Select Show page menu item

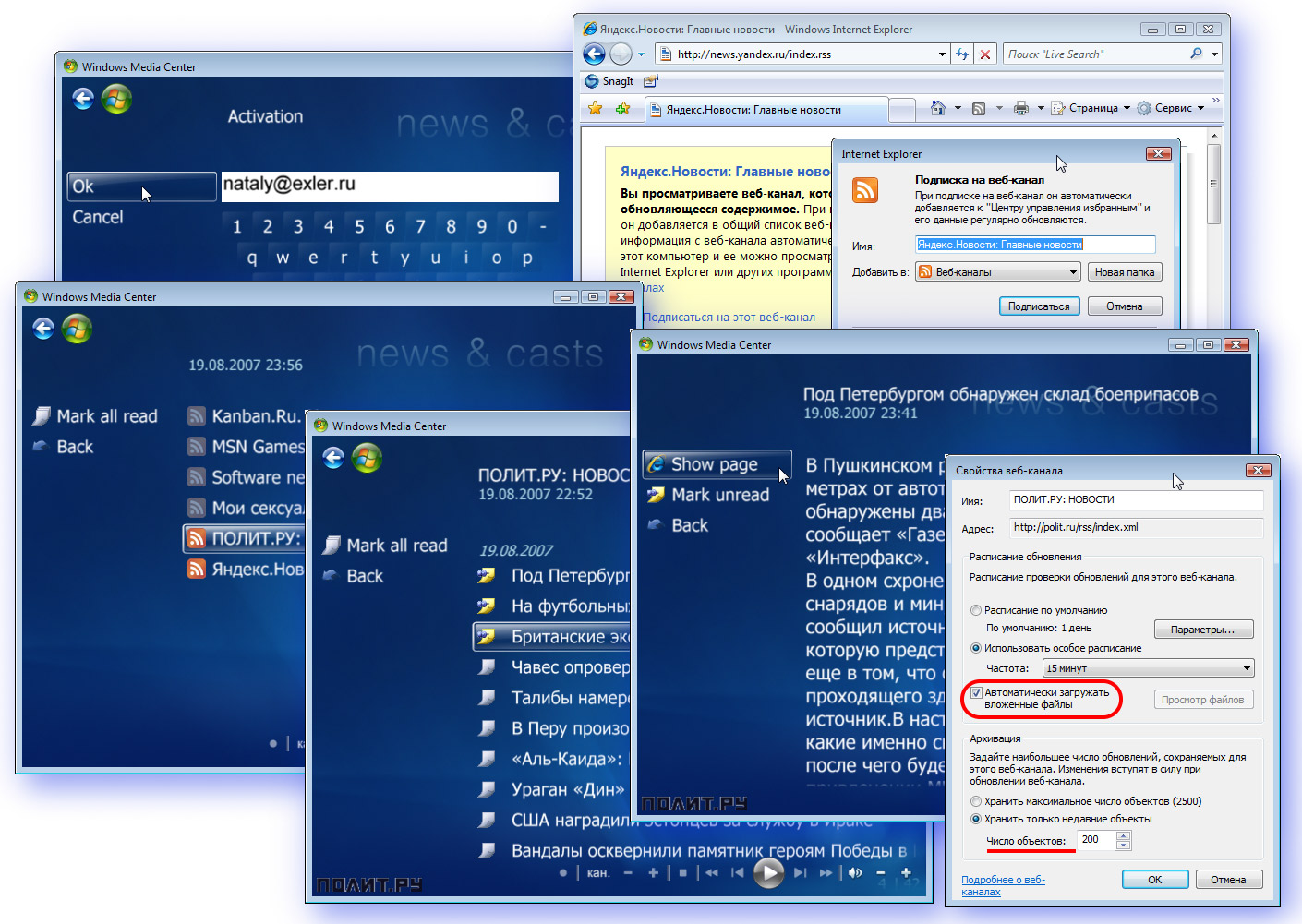pyautogui.click(x=717, y=464)
